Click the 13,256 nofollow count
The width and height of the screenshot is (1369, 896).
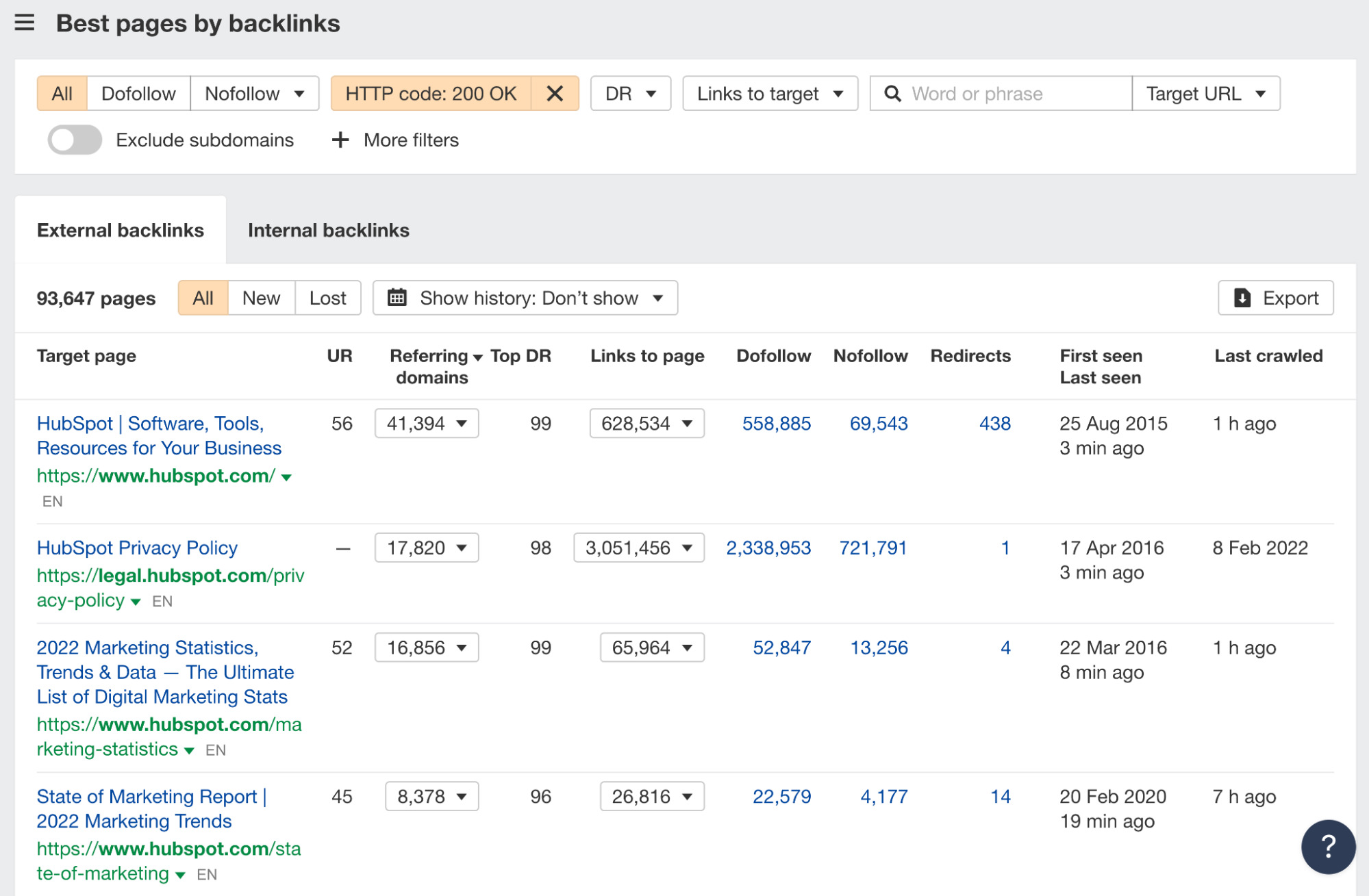tap(879, 648)
